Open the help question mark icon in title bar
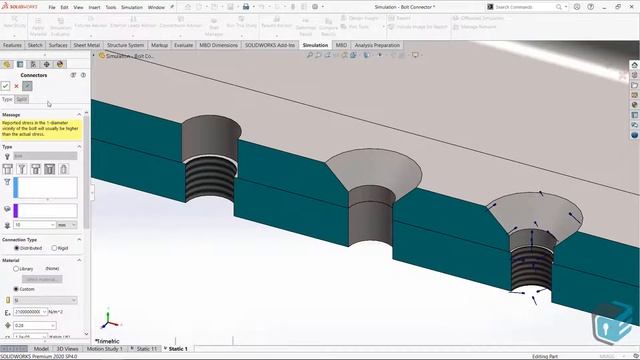Viewport: 640px width, 360px height. tap(591, 7)
